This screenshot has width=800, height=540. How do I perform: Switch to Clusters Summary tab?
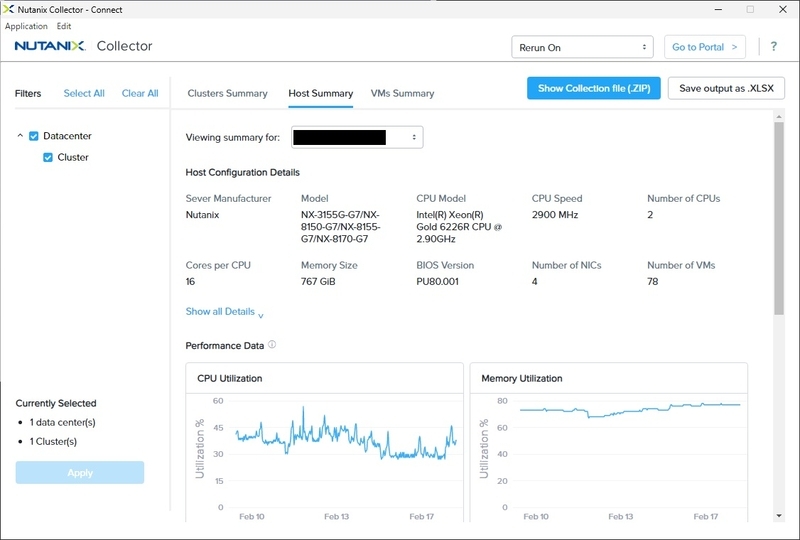[x=227, y=93]
